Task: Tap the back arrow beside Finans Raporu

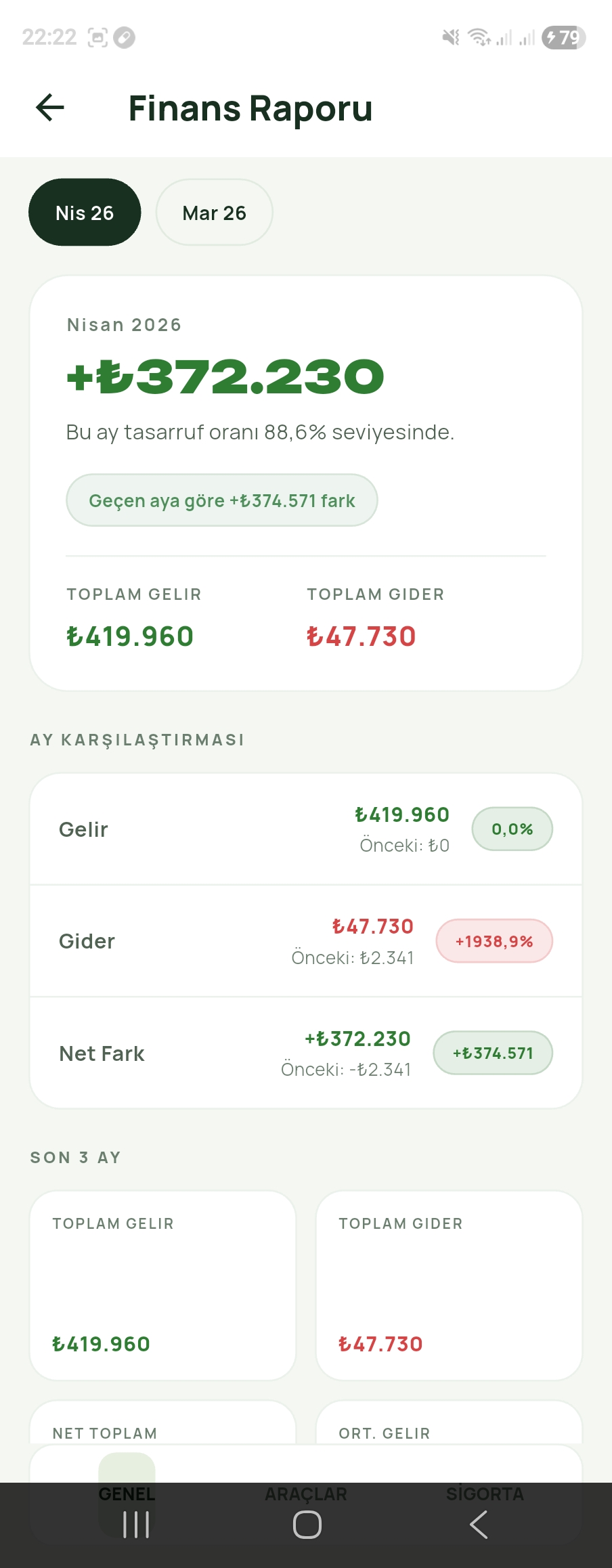Action: pos(50,107)
